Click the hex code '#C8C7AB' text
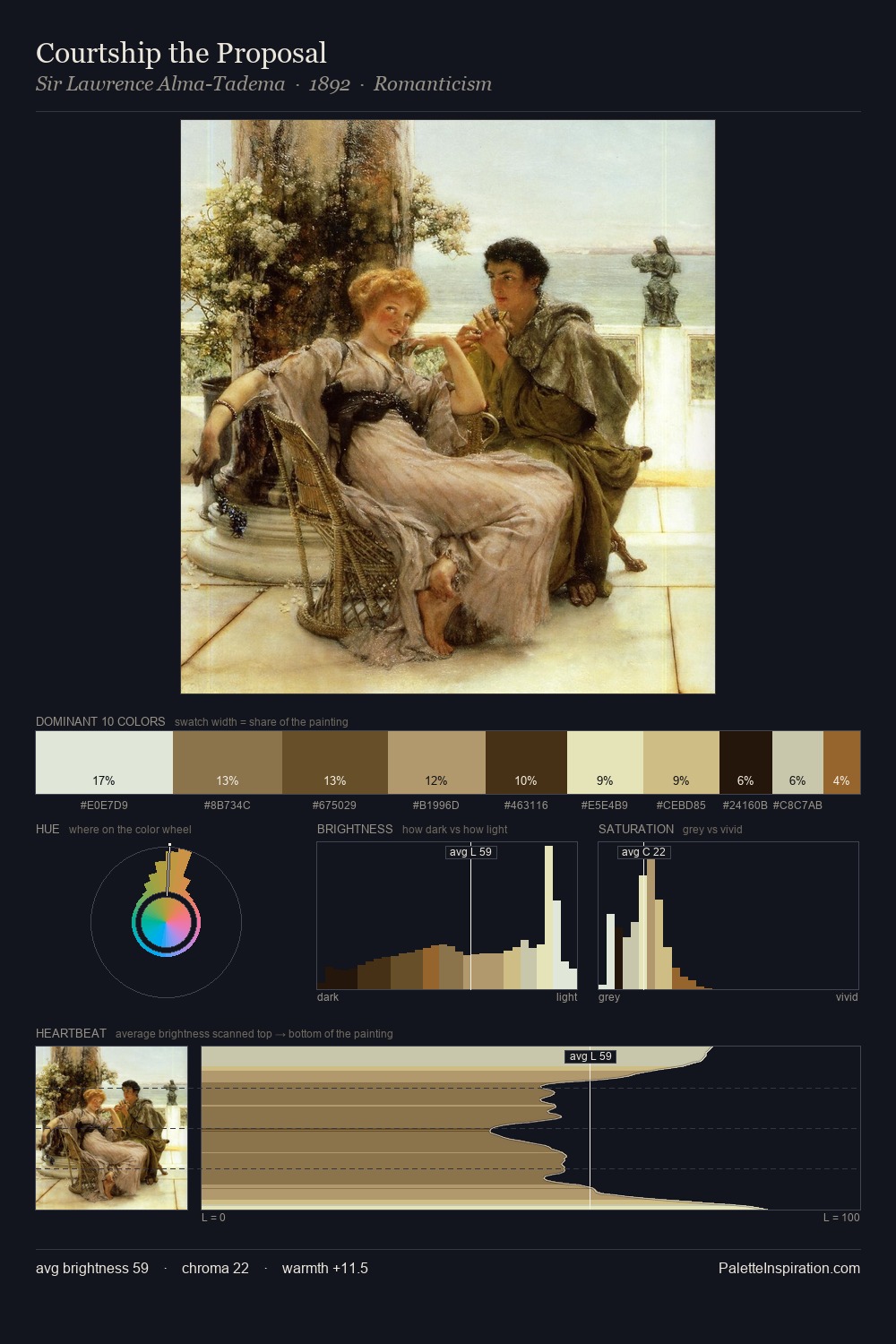 pyautogui.click(x=797, y=805)
